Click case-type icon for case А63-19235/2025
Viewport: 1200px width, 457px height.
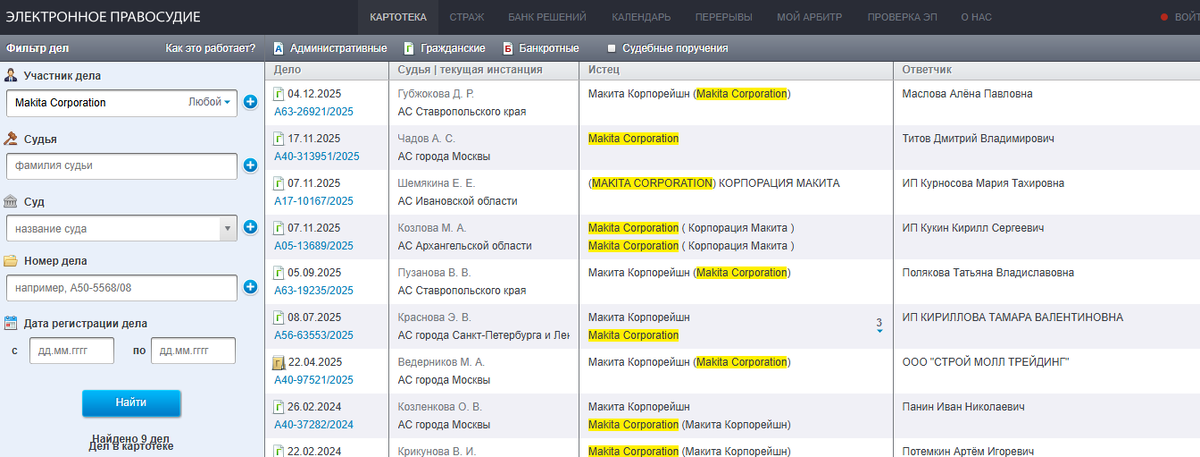[279, 273]
